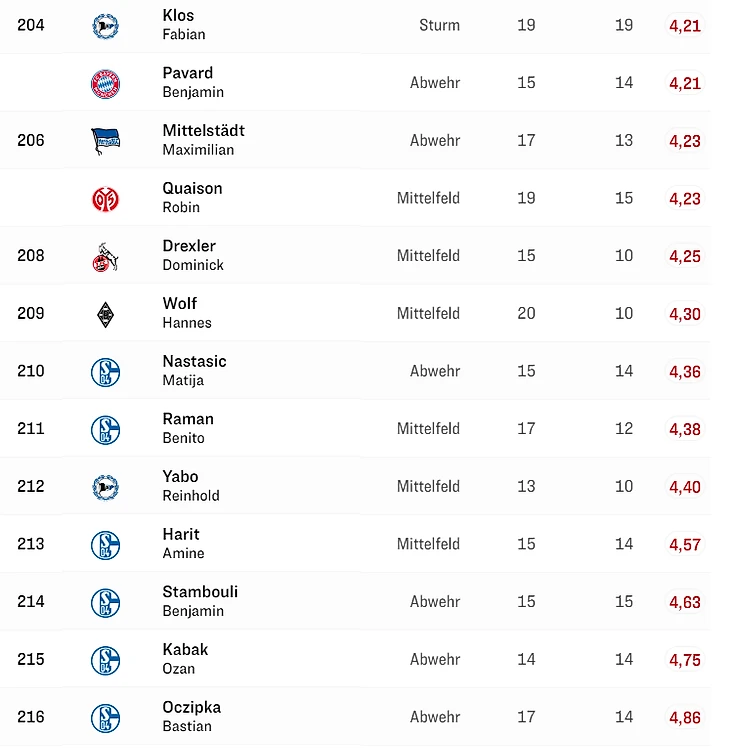Open Pavard Benjamin player profile
The height and width of the screenshot is (748, 730).
click(193, 82)
